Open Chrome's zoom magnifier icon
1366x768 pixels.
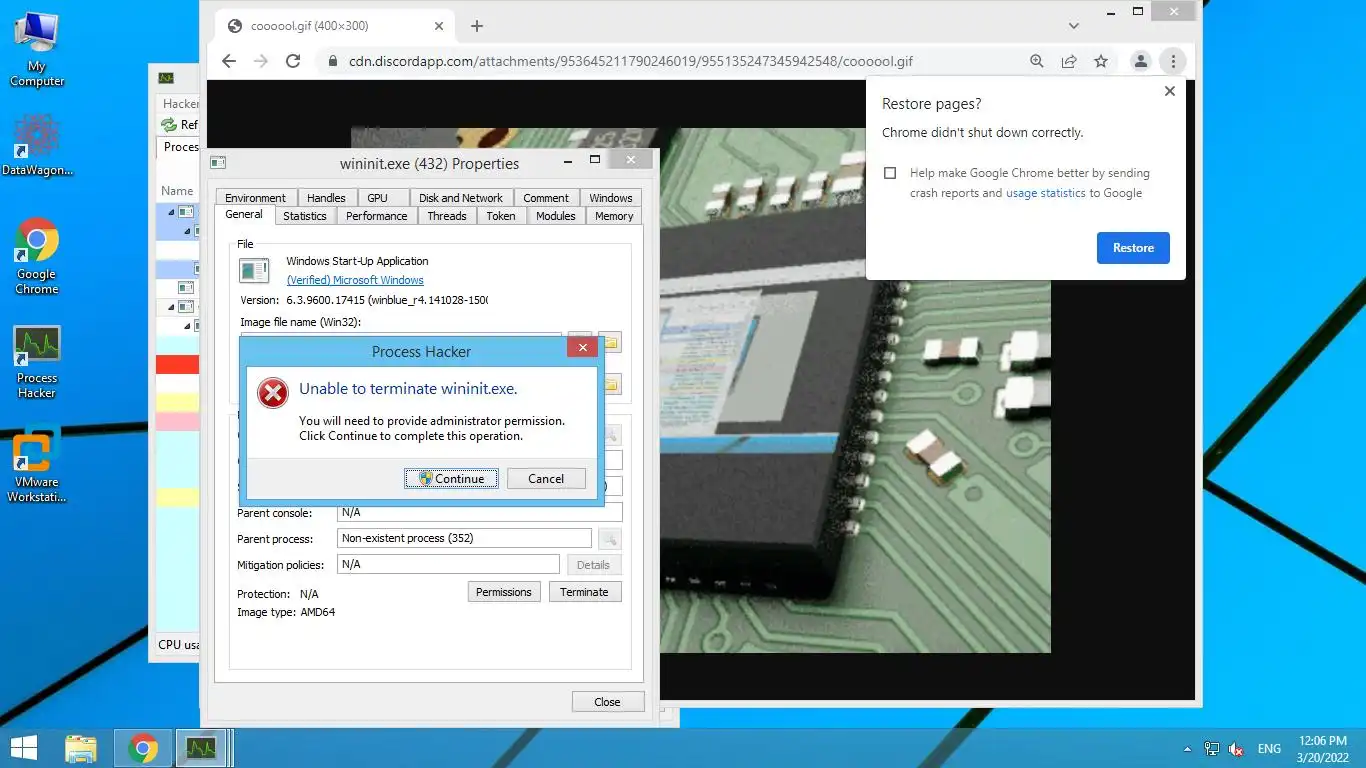1037,61
